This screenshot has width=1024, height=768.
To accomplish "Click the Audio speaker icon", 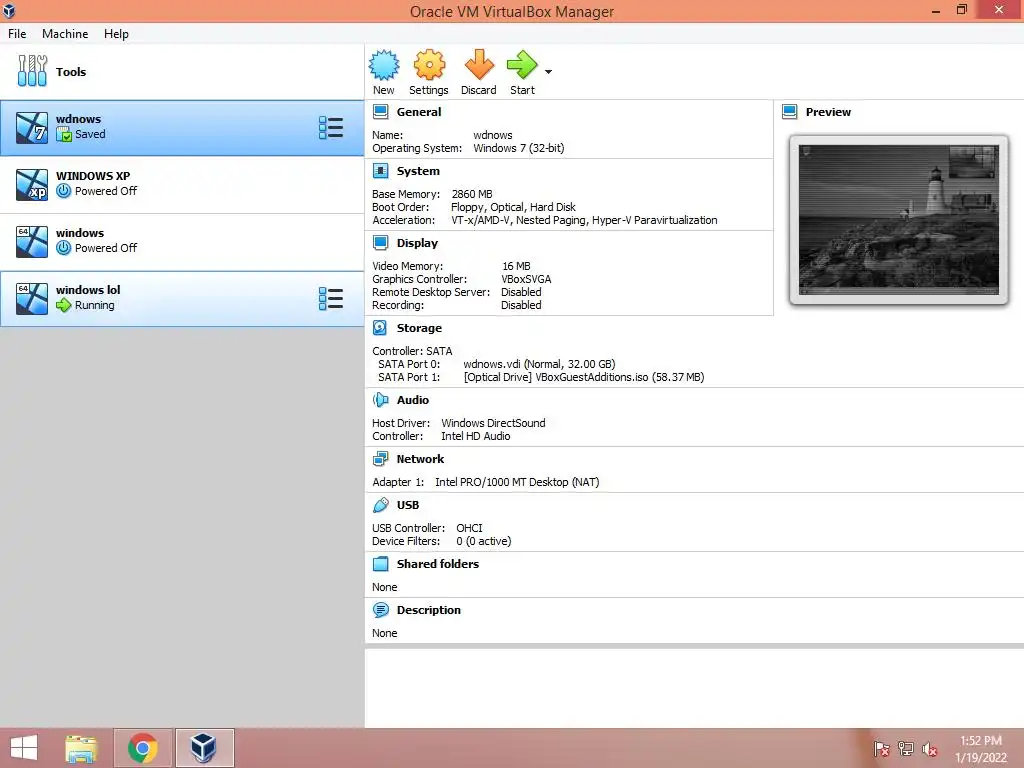I will [380, 399].
